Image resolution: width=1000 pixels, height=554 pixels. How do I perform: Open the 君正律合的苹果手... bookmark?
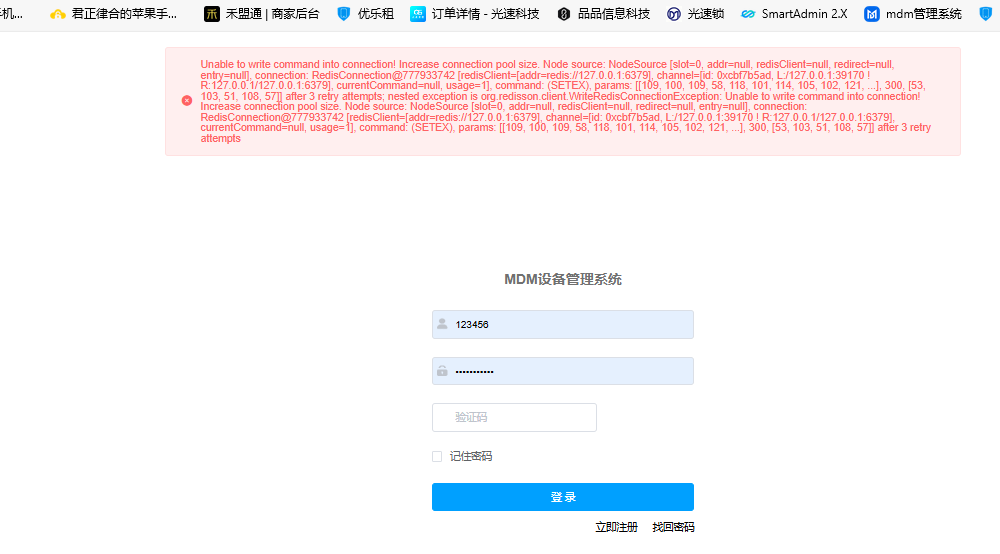point(114,14)
